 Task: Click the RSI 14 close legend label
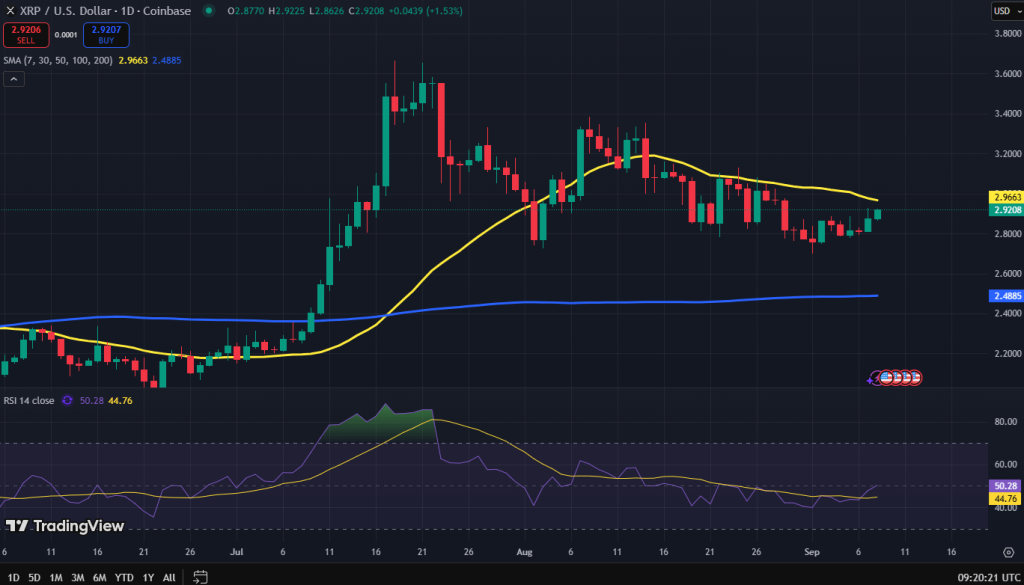coord(29,400)
